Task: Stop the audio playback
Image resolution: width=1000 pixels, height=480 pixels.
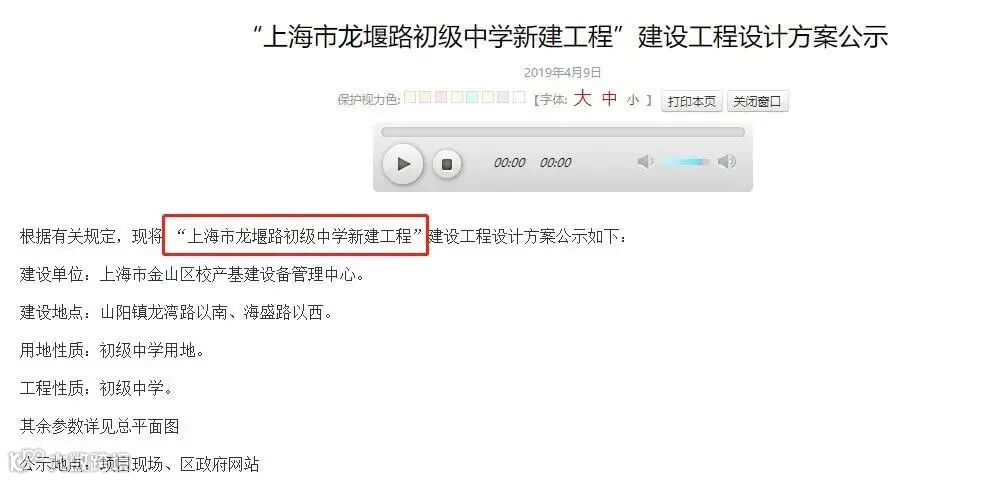Action: 447,164
